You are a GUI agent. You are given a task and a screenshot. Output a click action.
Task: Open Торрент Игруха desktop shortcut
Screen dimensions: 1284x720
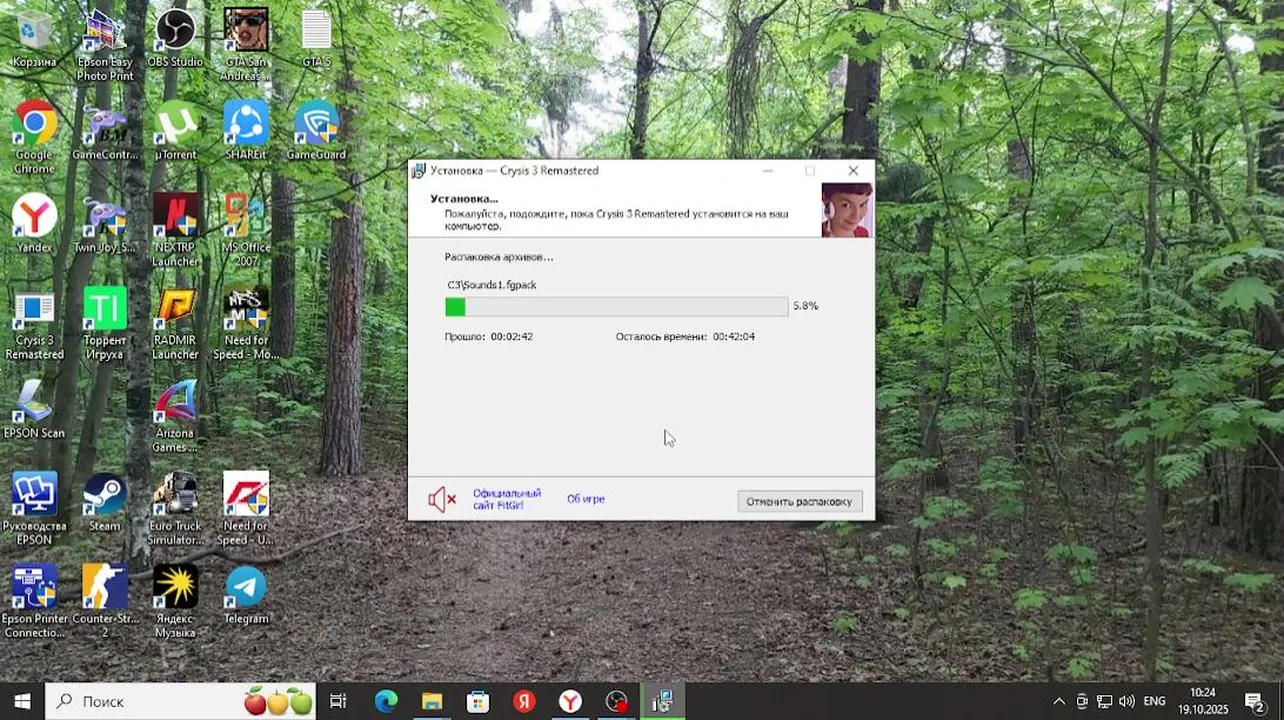pyautogui.click(x=105, y=324)
